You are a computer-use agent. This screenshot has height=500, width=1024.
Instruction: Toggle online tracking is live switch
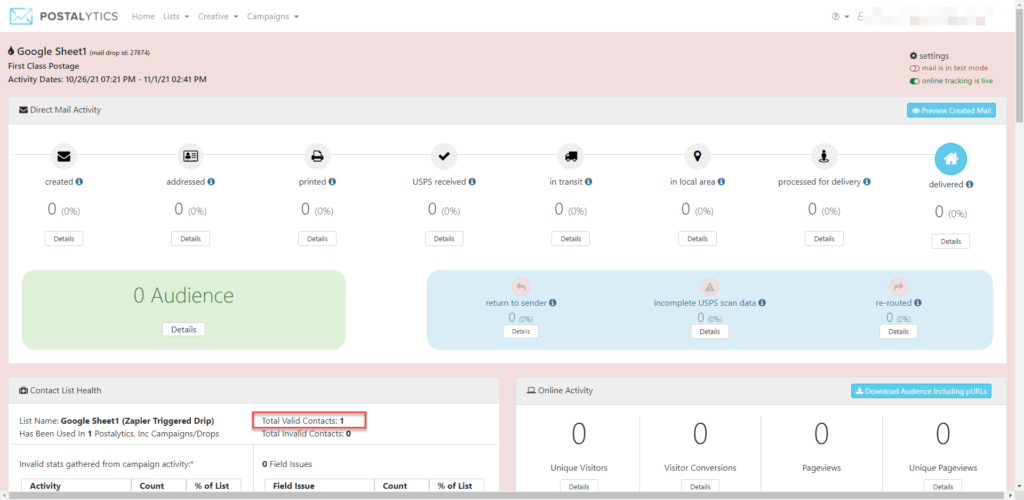(914, 81)
